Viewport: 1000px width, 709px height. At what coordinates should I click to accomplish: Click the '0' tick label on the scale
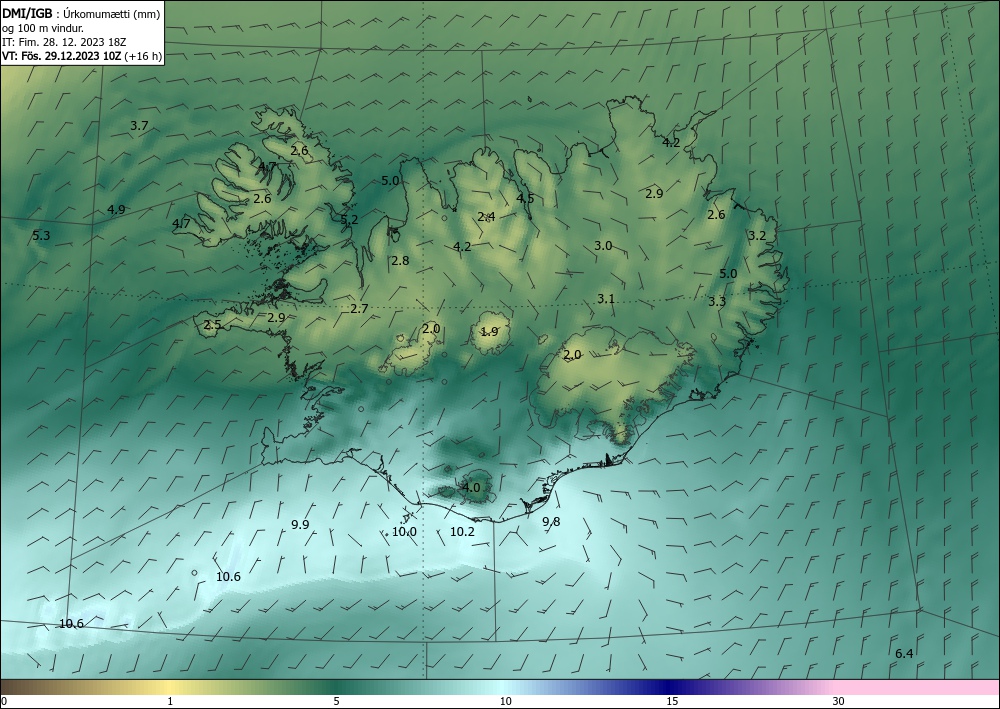coord(4,701)
